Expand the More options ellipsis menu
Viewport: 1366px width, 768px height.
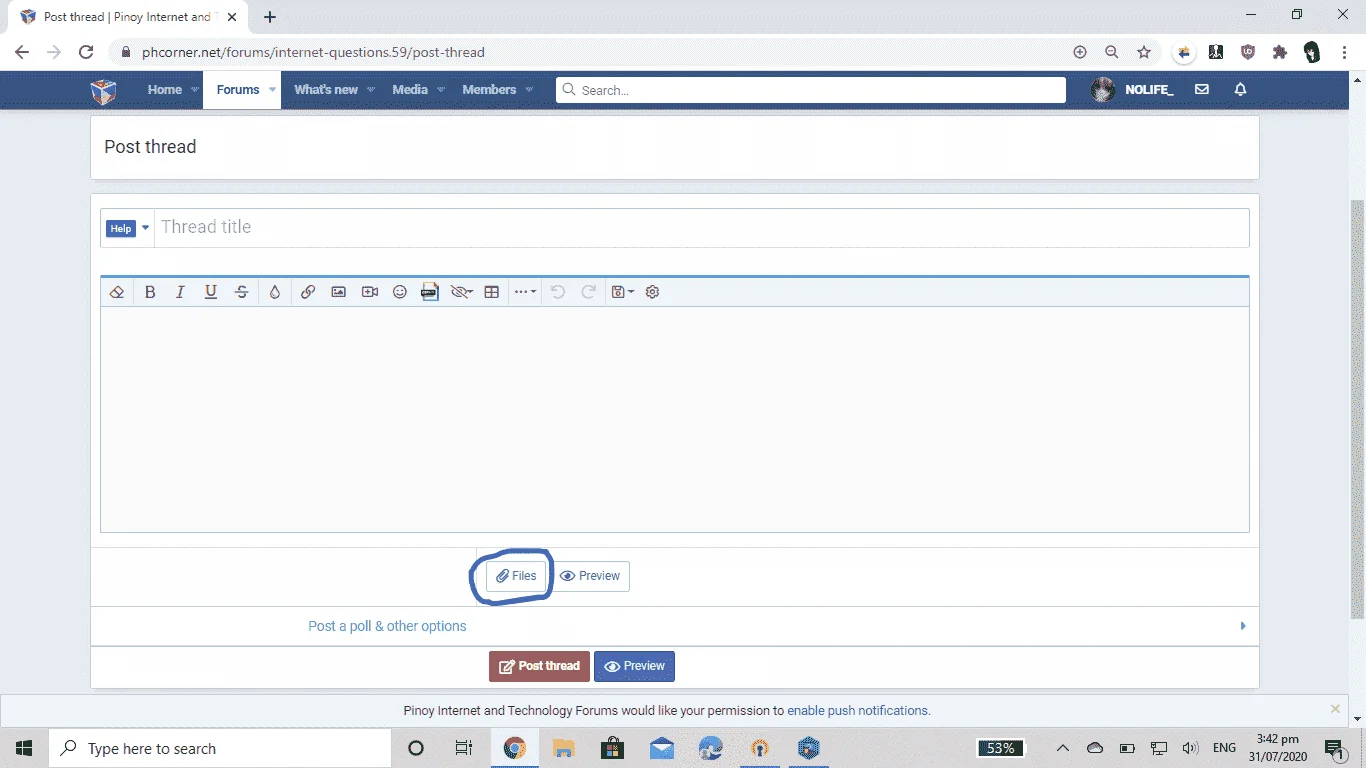tap(525, 292)
